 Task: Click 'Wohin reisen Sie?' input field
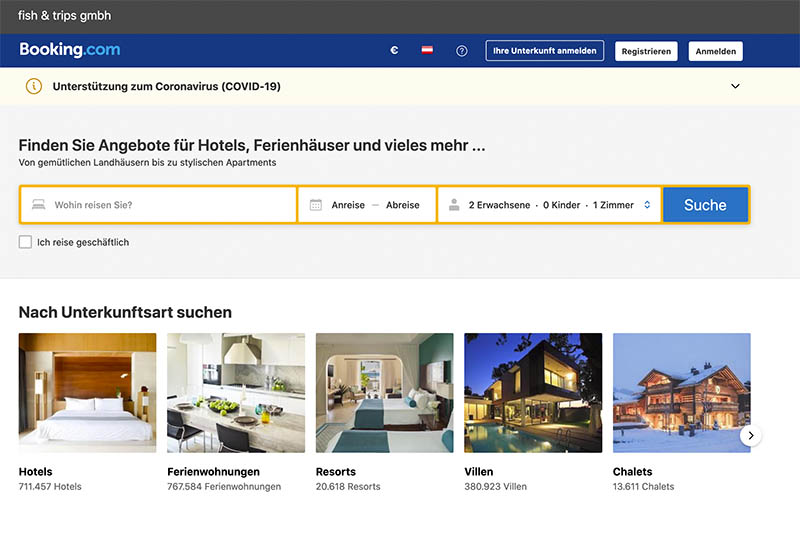[x=170, y=205]
